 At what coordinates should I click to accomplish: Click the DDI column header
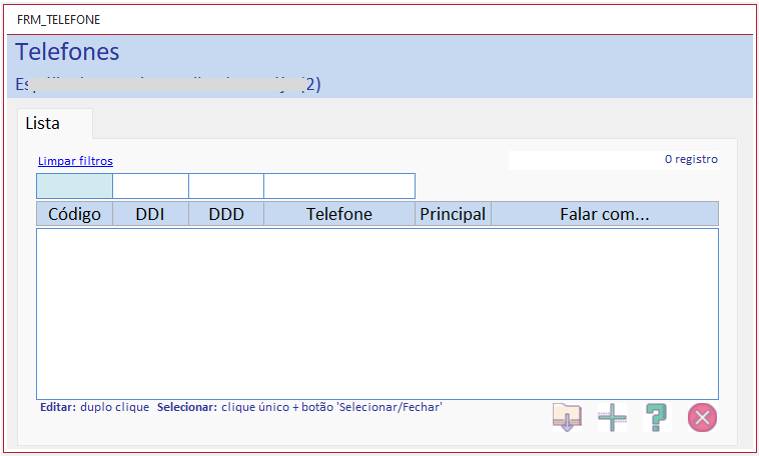tap(151, 214)
